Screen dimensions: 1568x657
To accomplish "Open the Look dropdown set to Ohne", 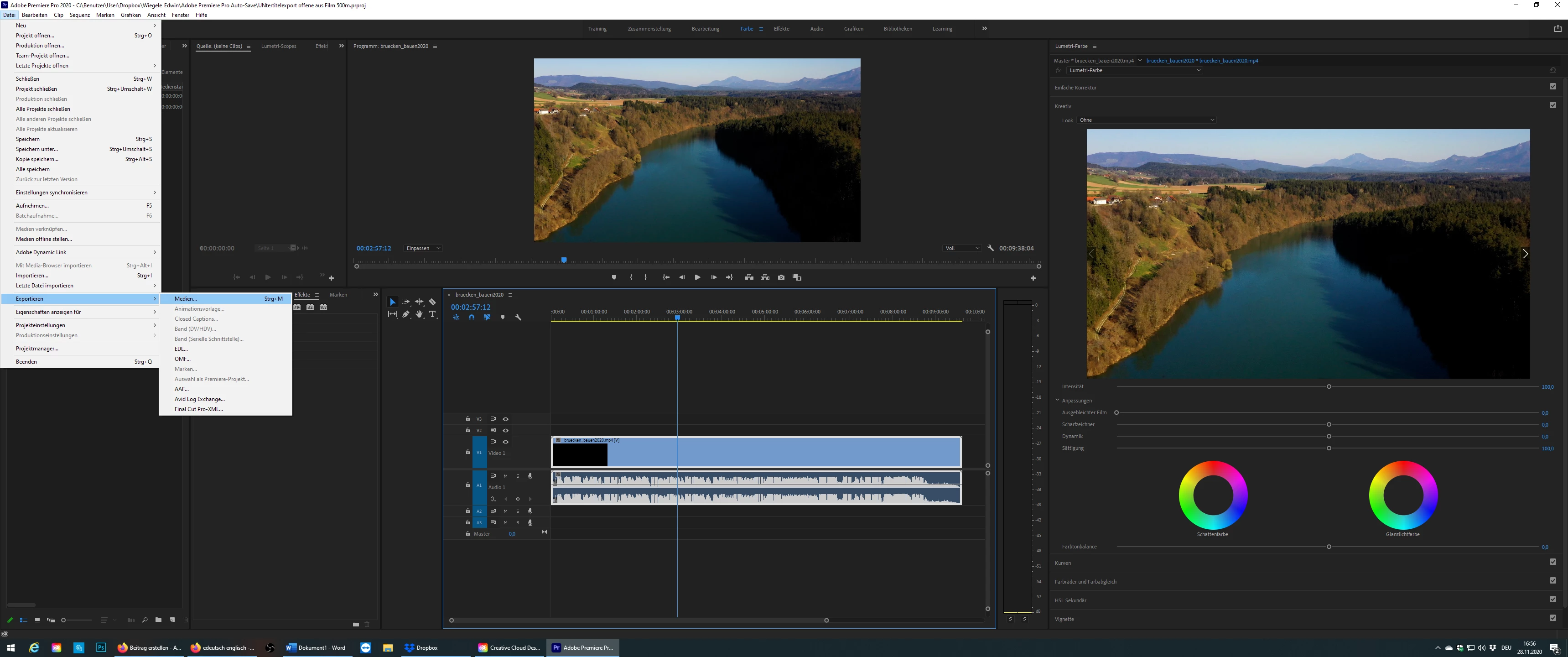I will coord(1147,120).
